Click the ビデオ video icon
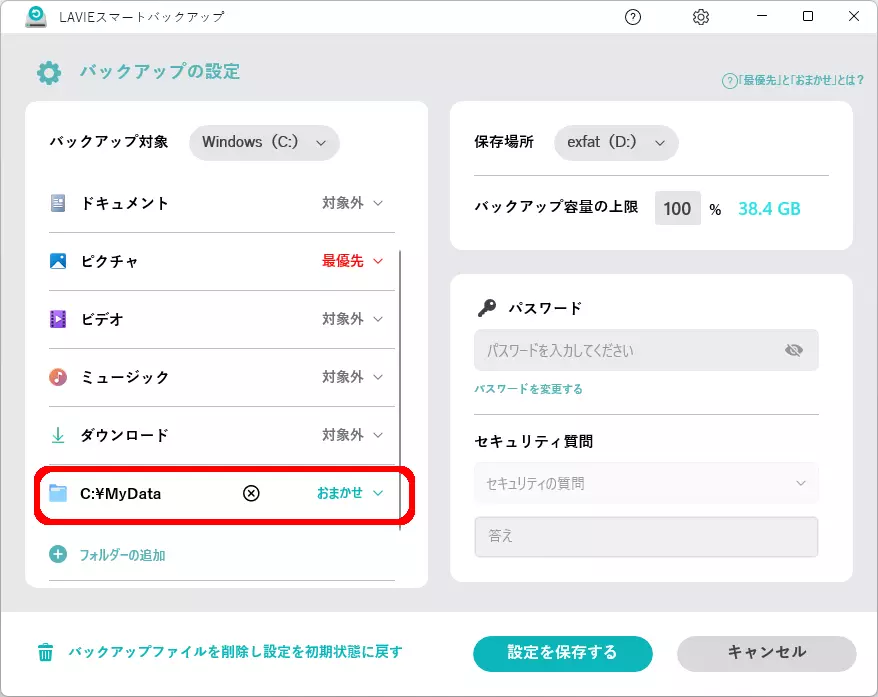Image resolution: width=878 pixels, height=697 pixels. point(58,319)
